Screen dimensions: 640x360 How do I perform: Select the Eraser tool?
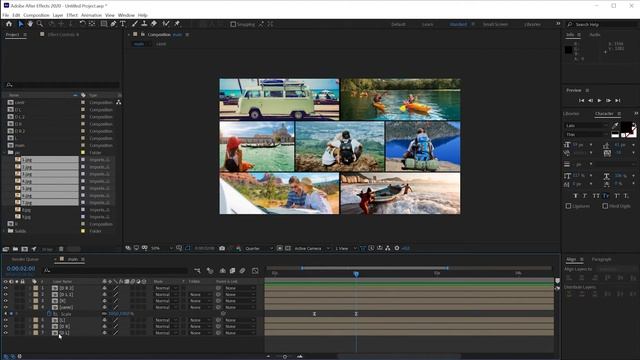coord(154,24)
